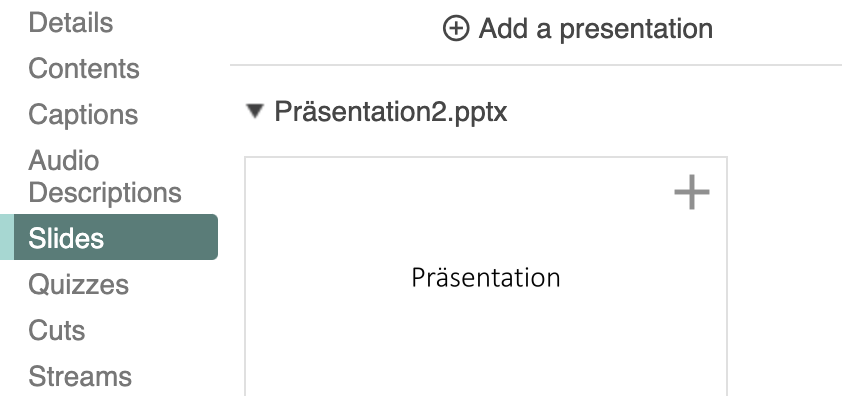Click the light teal accent bar beside Slides
This screenshot has height=396, width=842.
(7, 237)
